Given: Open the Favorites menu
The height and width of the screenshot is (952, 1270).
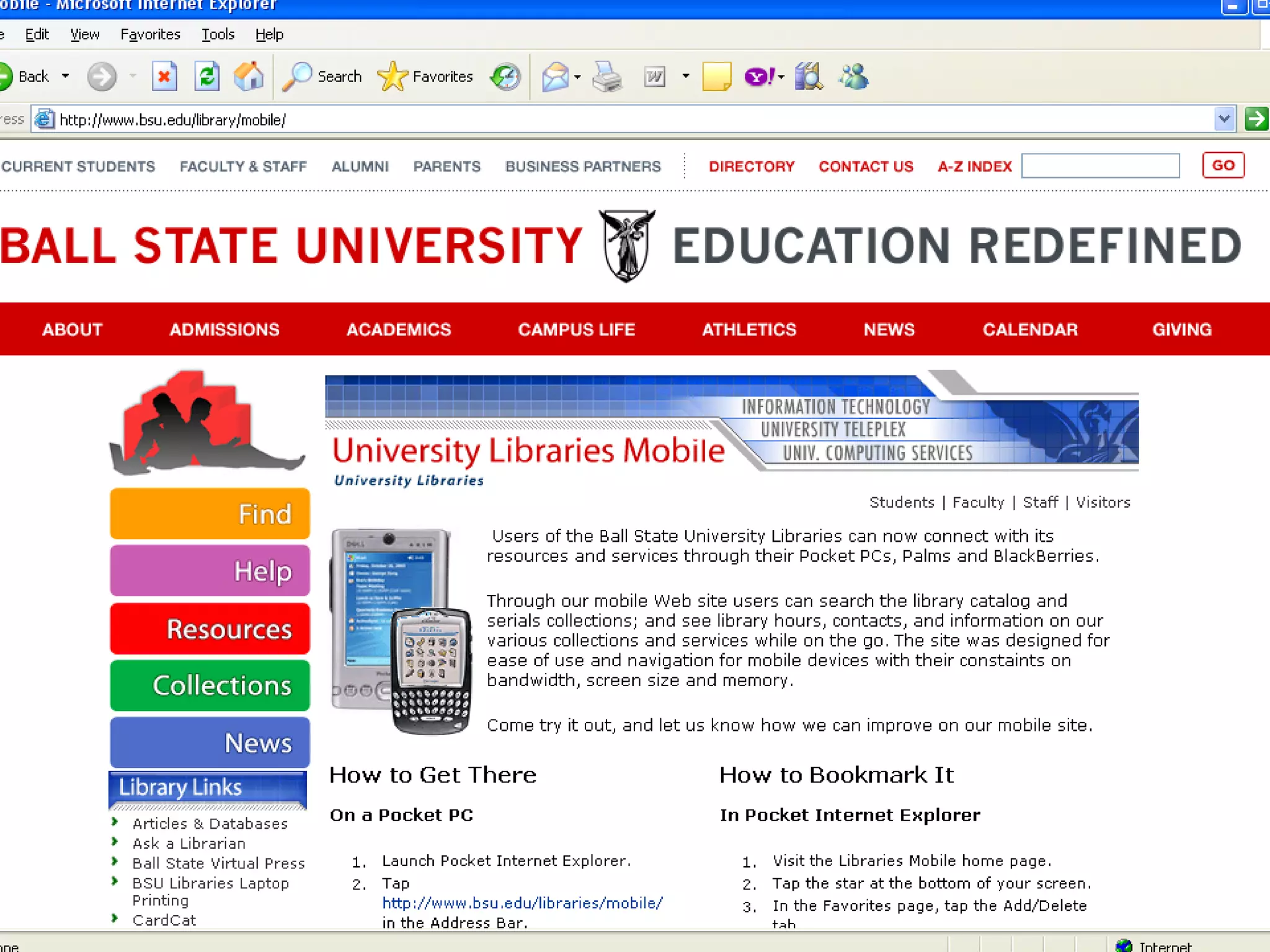Looking at the screenshot, I should pos(150,35).
